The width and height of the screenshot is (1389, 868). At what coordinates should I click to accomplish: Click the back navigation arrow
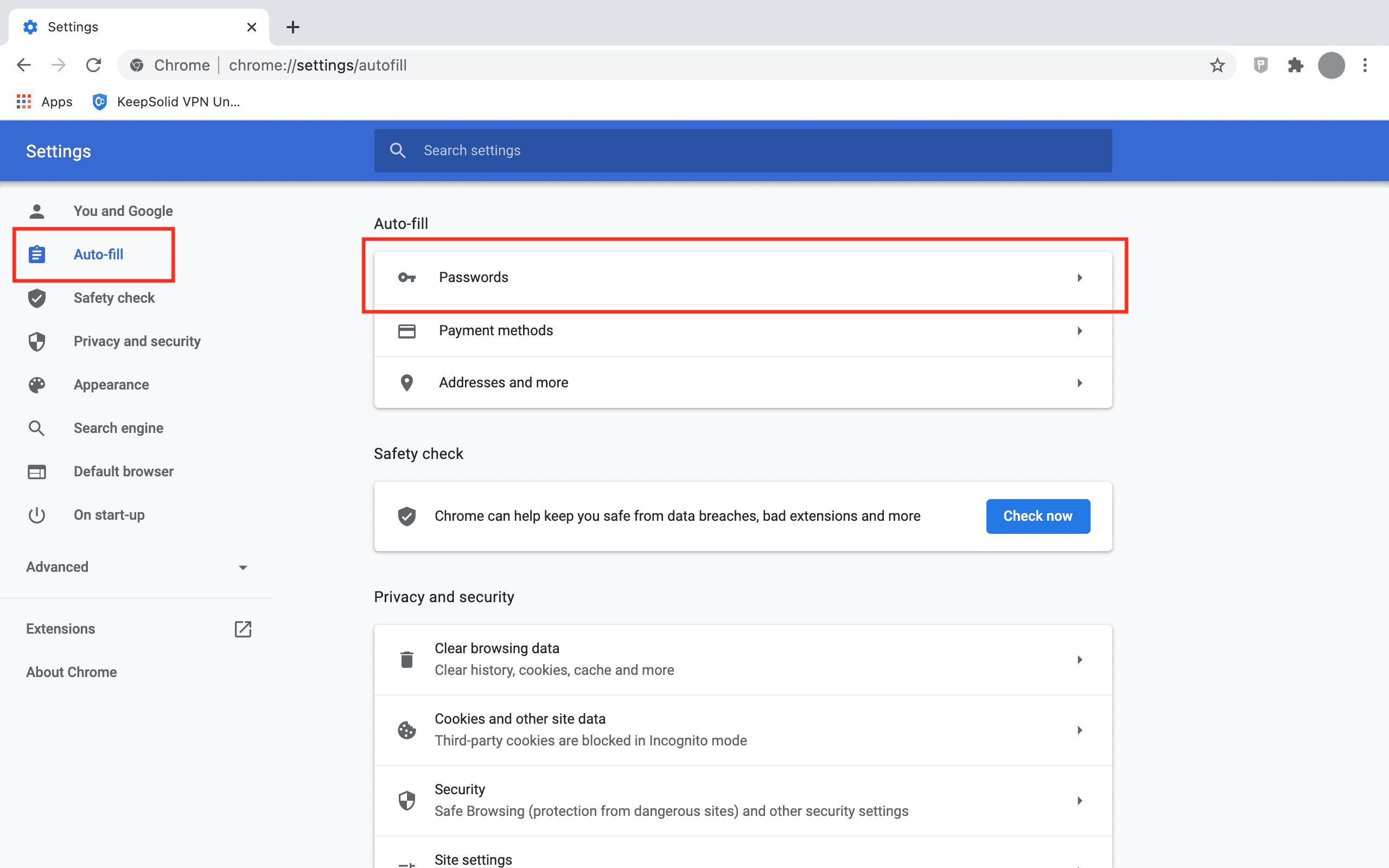[23, 65]
